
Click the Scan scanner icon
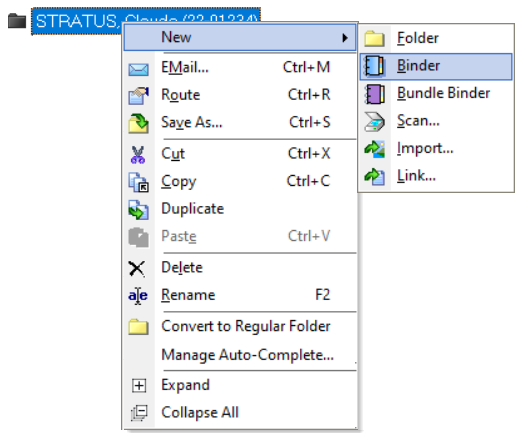pos(374,121)
